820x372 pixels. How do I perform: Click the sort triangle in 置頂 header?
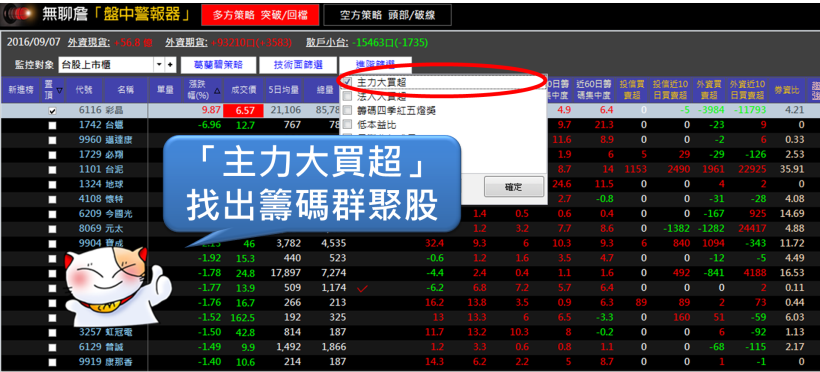click(59, 90)
